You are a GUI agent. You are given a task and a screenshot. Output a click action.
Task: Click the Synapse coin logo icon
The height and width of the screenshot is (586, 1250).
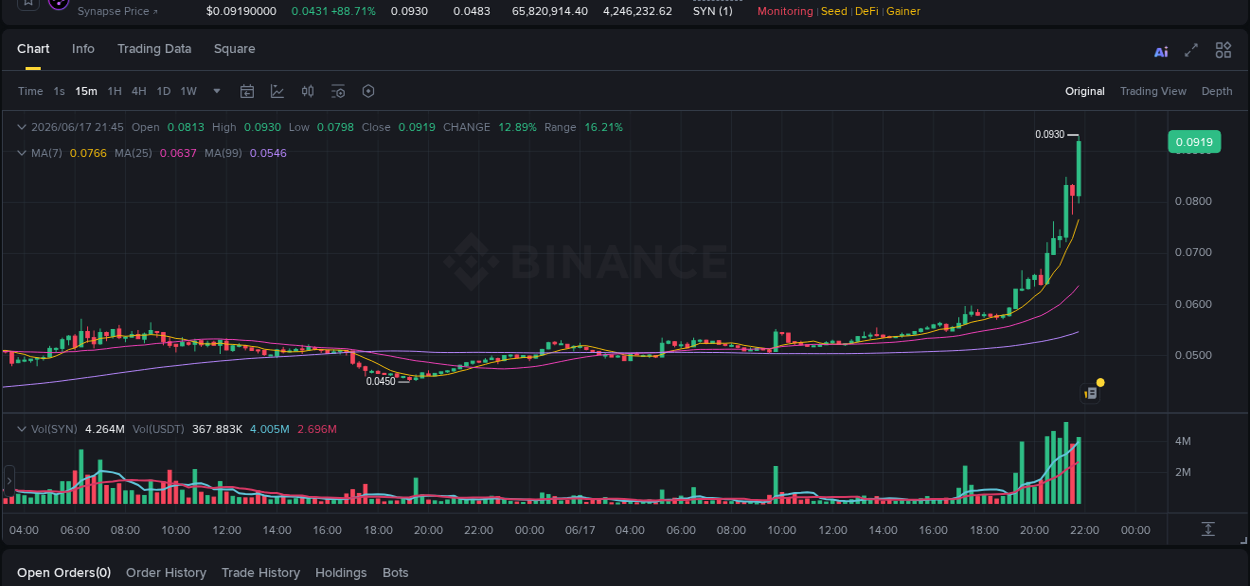tap(58, 3)
